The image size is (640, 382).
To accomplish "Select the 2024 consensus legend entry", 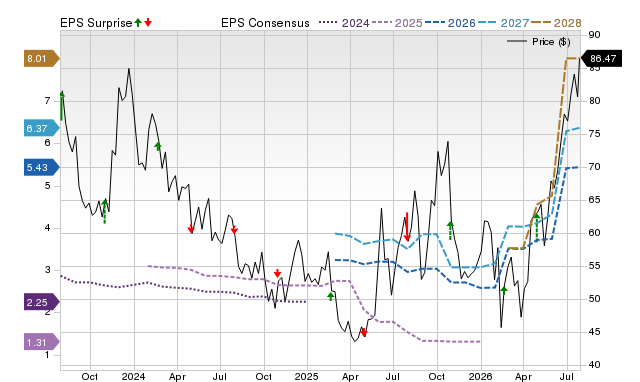I will pyautogui.click(x=344, y=23).
